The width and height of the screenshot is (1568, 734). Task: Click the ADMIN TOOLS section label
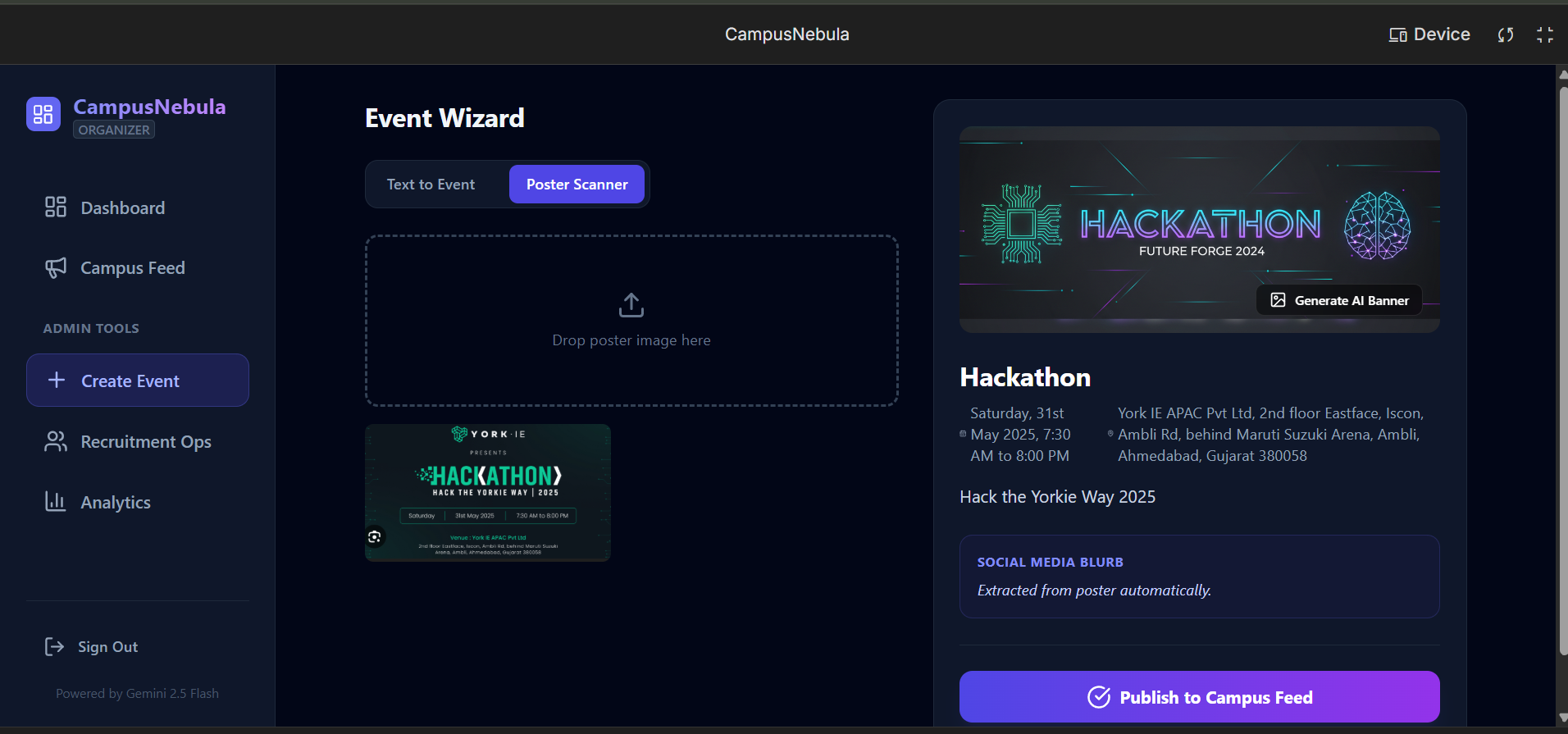(91, 328)
